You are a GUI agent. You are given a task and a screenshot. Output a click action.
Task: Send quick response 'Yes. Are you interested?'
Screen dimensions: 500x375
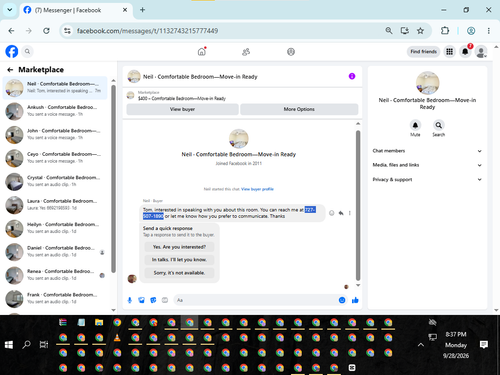(x=179, y=247)
